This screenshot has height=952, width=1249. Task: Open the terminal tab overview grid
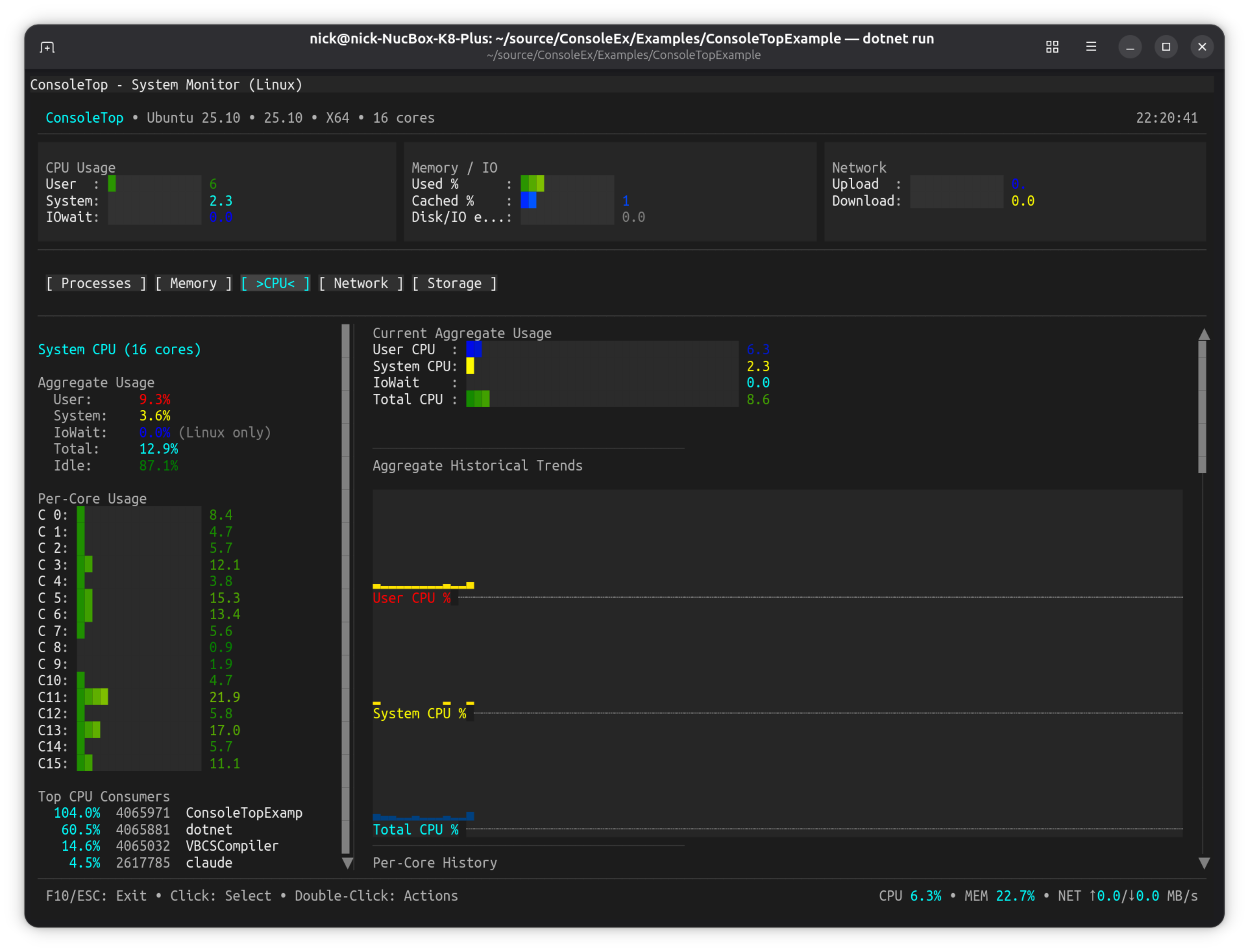click(x=1052, y=47)
